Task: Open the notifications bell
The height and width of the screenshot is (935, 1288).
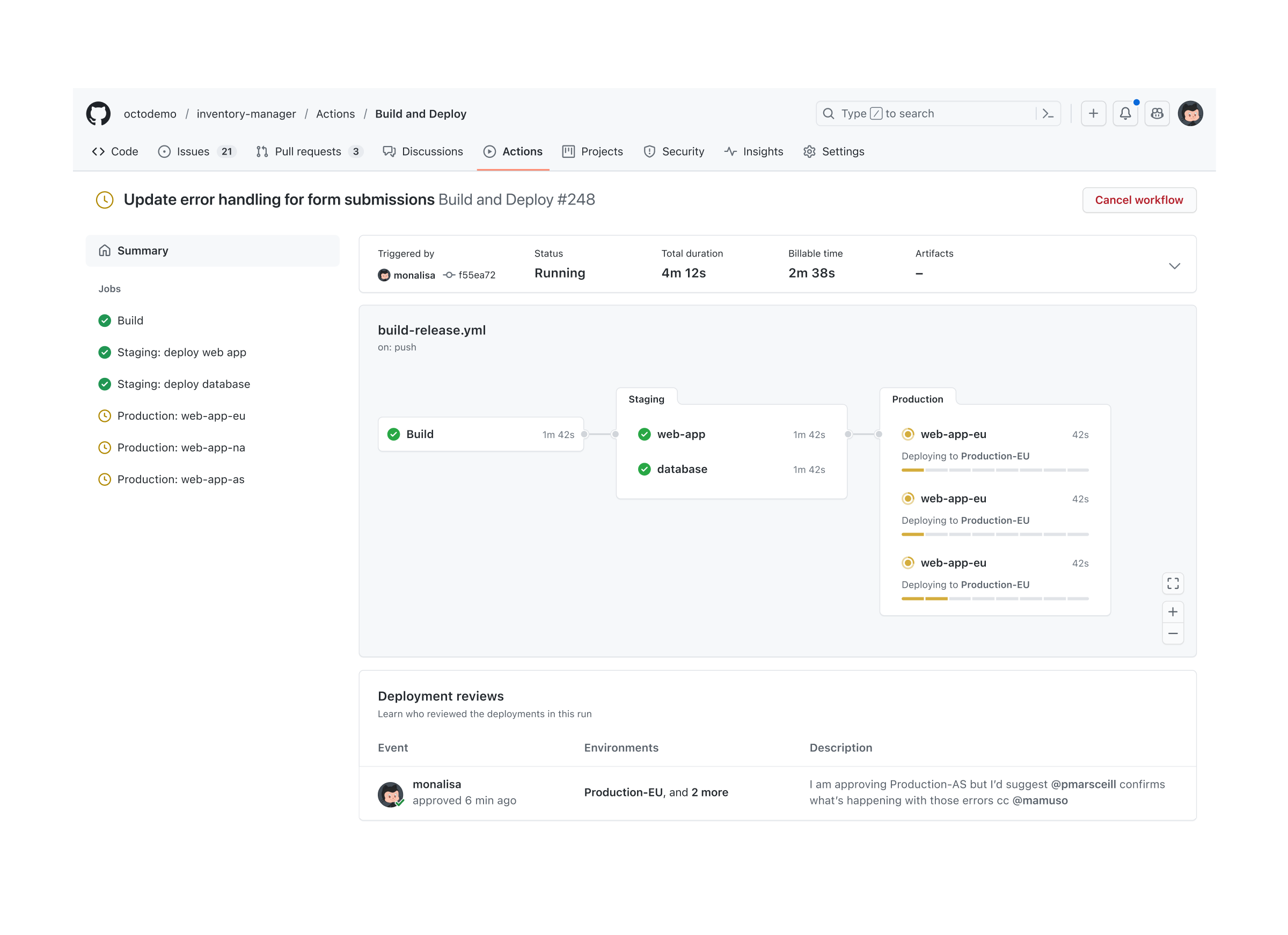Action: [x=1125, y=113]
